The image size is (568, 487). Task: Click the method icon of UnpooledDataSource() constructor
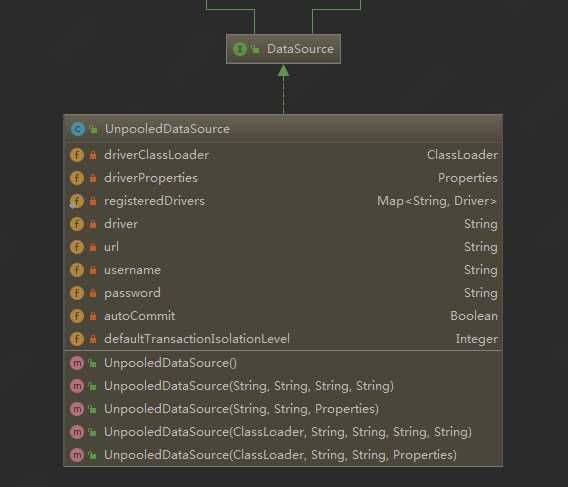[x=77, y=363]
